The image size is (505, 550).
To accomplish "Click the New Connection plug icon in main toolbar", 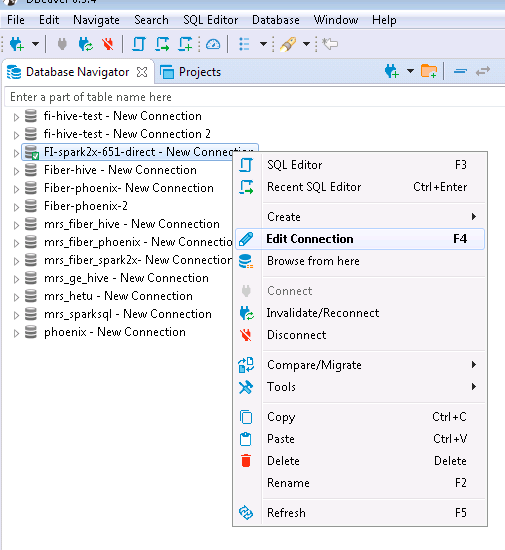I will (x=16, y=44).
